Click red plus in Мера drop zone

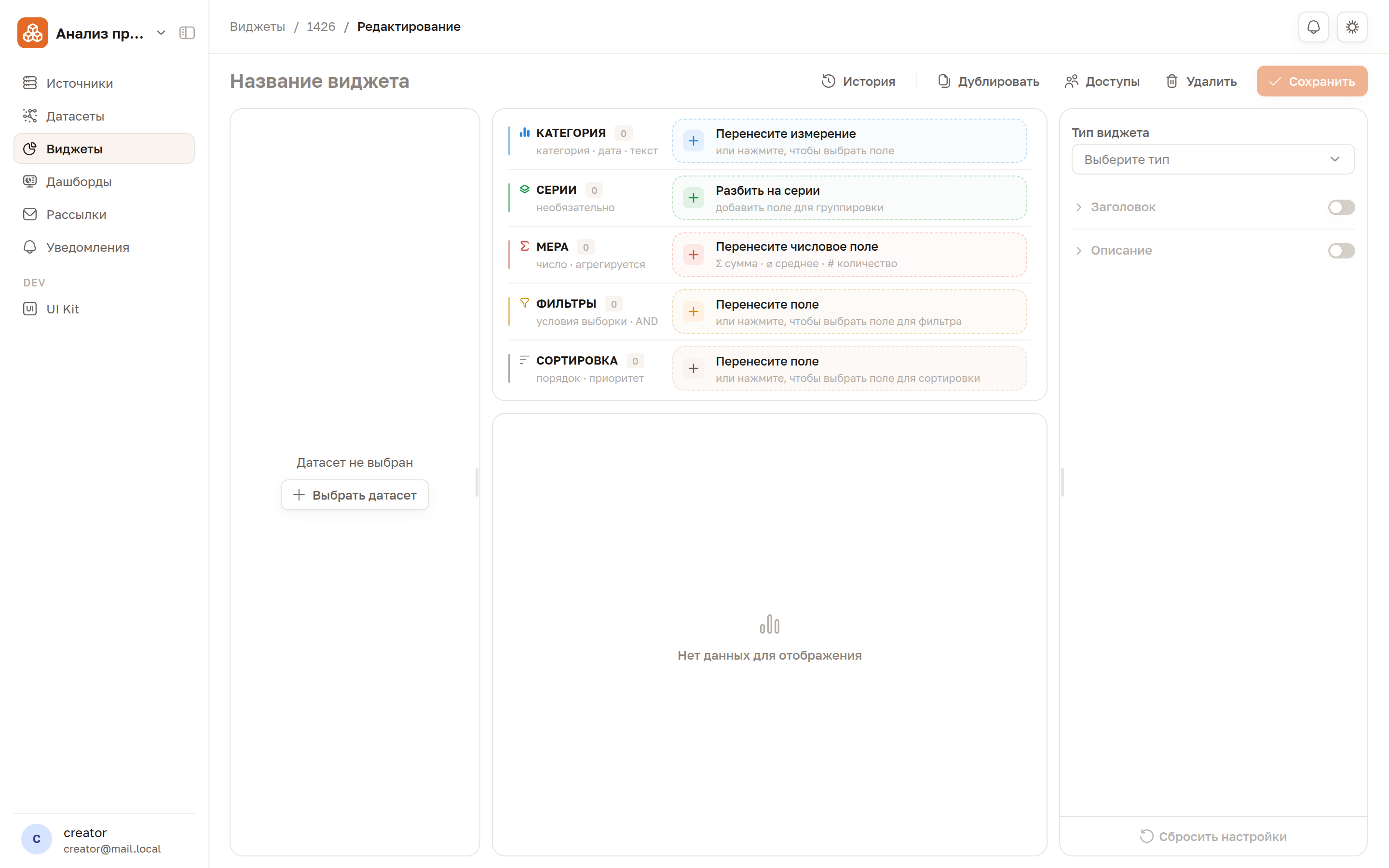694,254
